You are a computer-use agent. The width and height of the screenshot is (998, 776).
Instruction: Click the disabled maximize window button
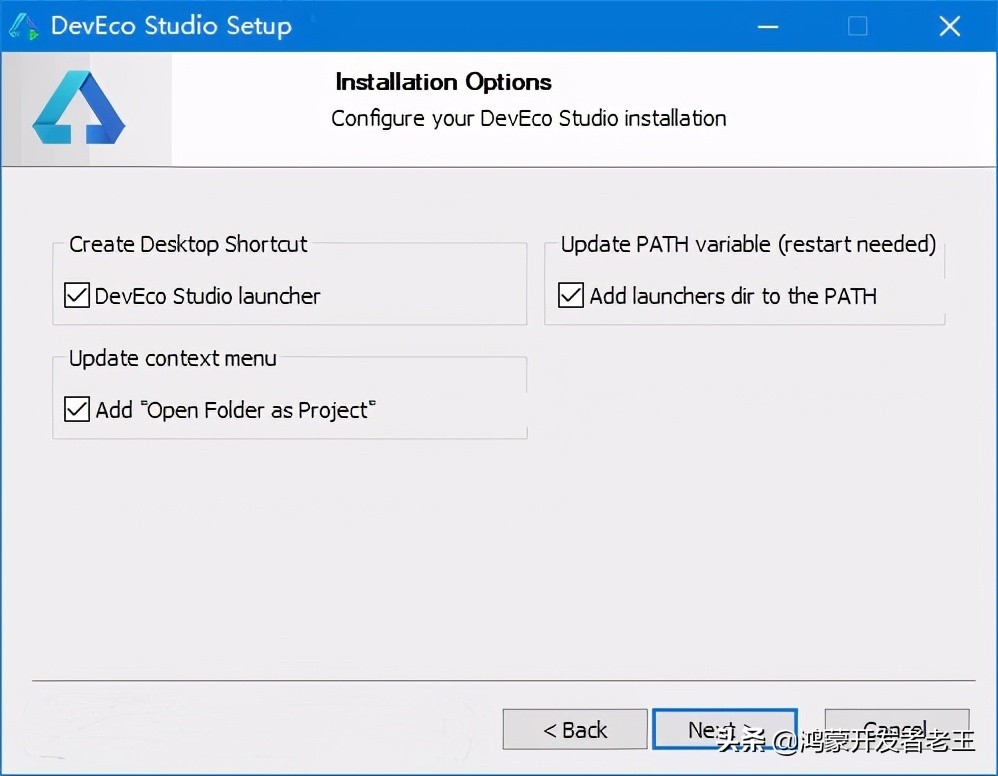(857, 26)
